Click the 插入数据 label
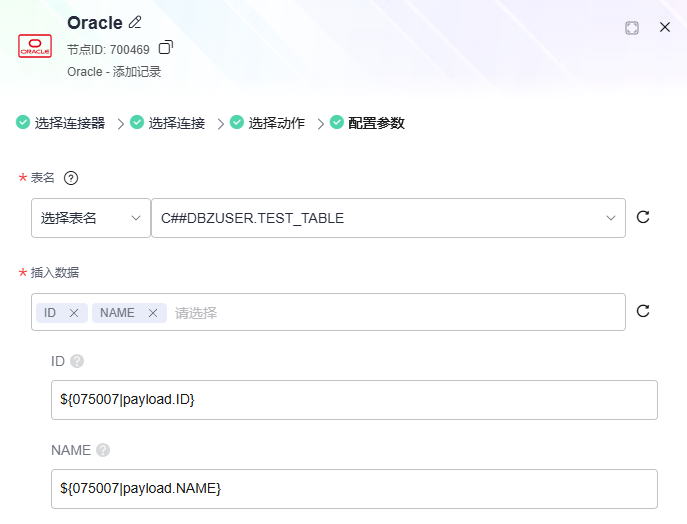Image resolution: width=687 pixels, height=524 pixels. coord(55,273)
